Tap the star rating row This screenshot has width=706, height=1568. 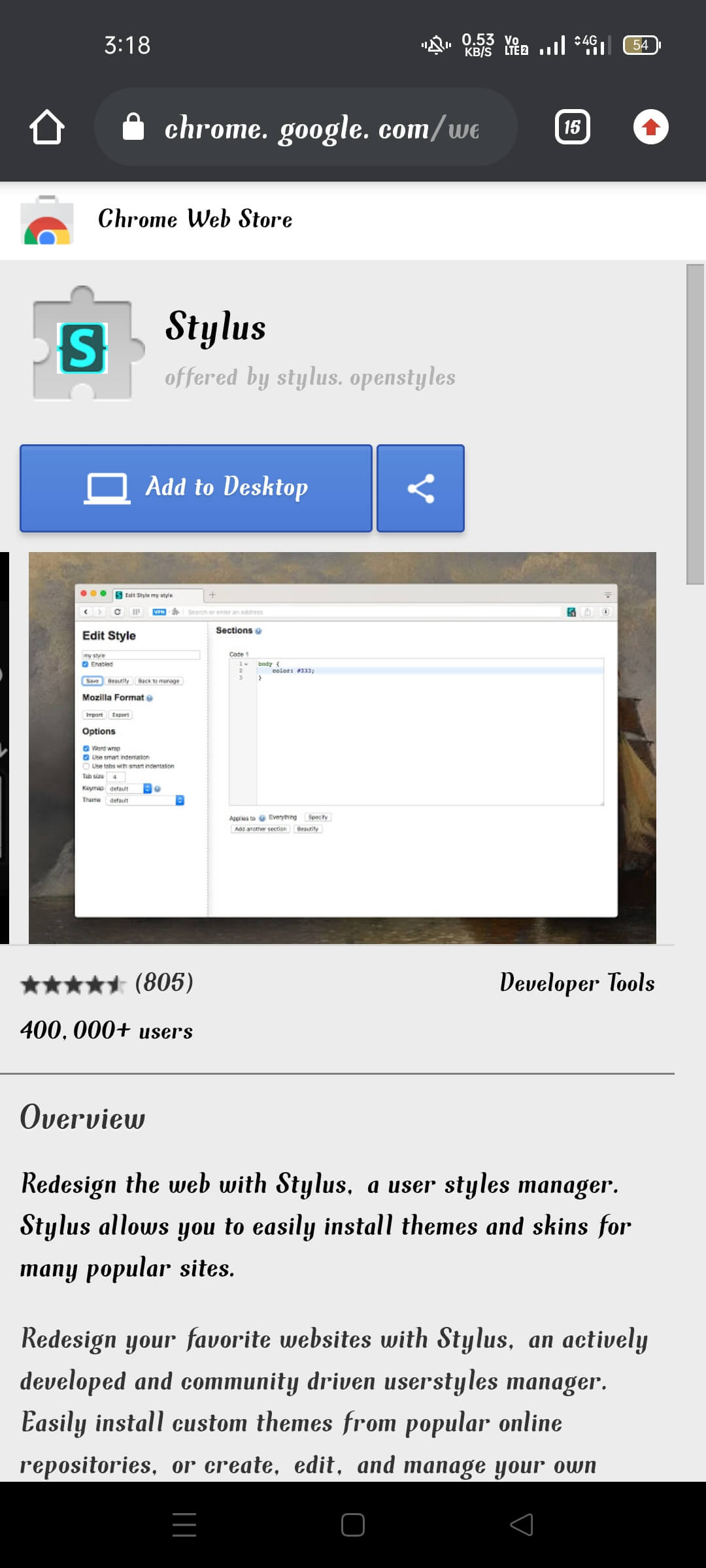tap(72, 984)
